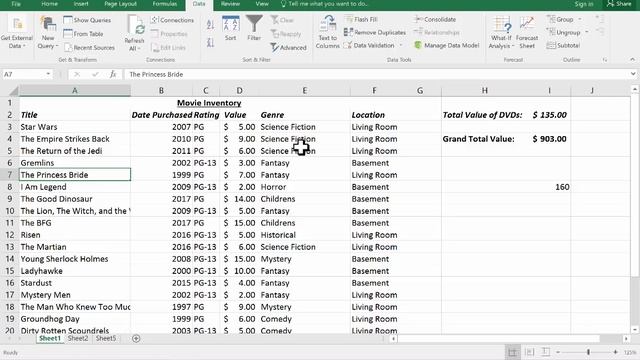Select 'Movie Inventory' title cell
Viewport: 640px width, 360px height.
point(209,103)
